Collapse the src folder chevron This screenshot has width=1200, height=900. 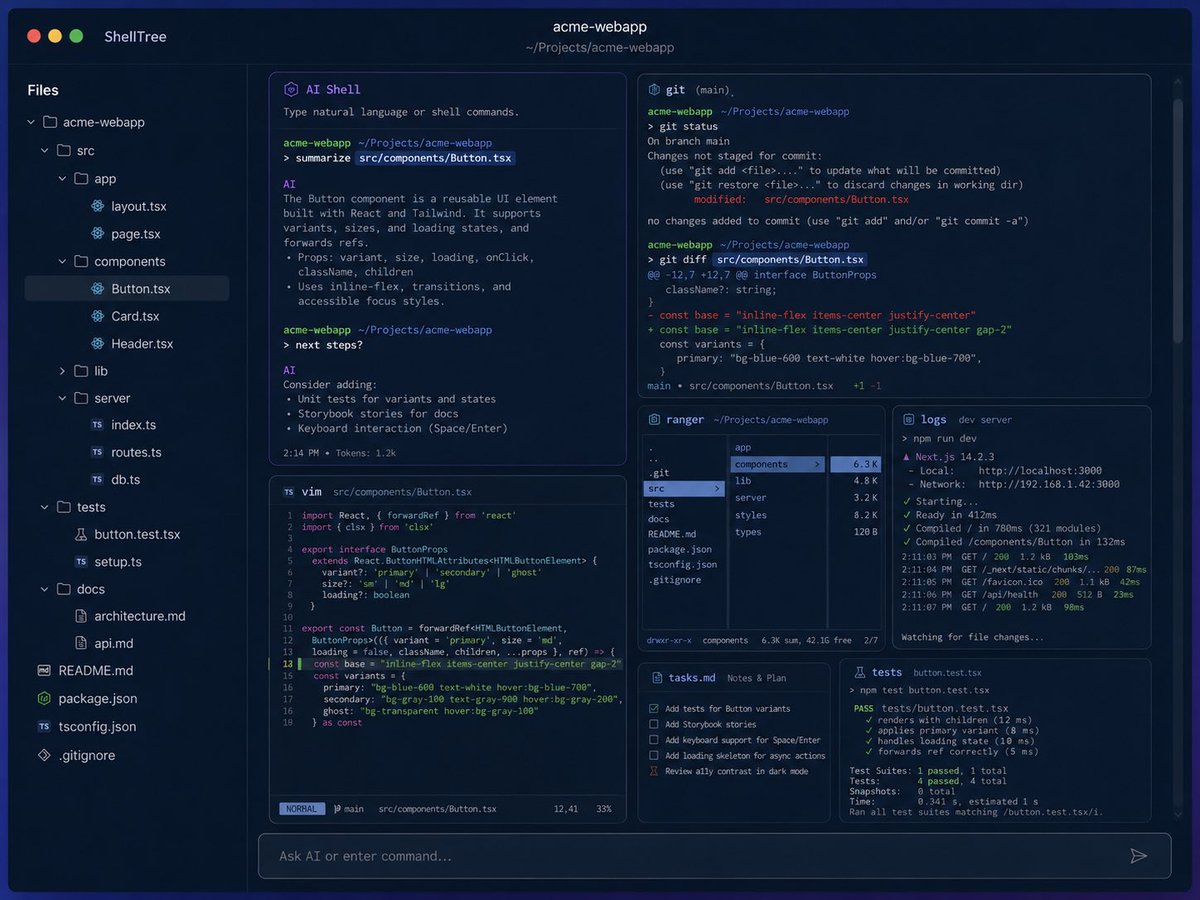pos(44,151)
